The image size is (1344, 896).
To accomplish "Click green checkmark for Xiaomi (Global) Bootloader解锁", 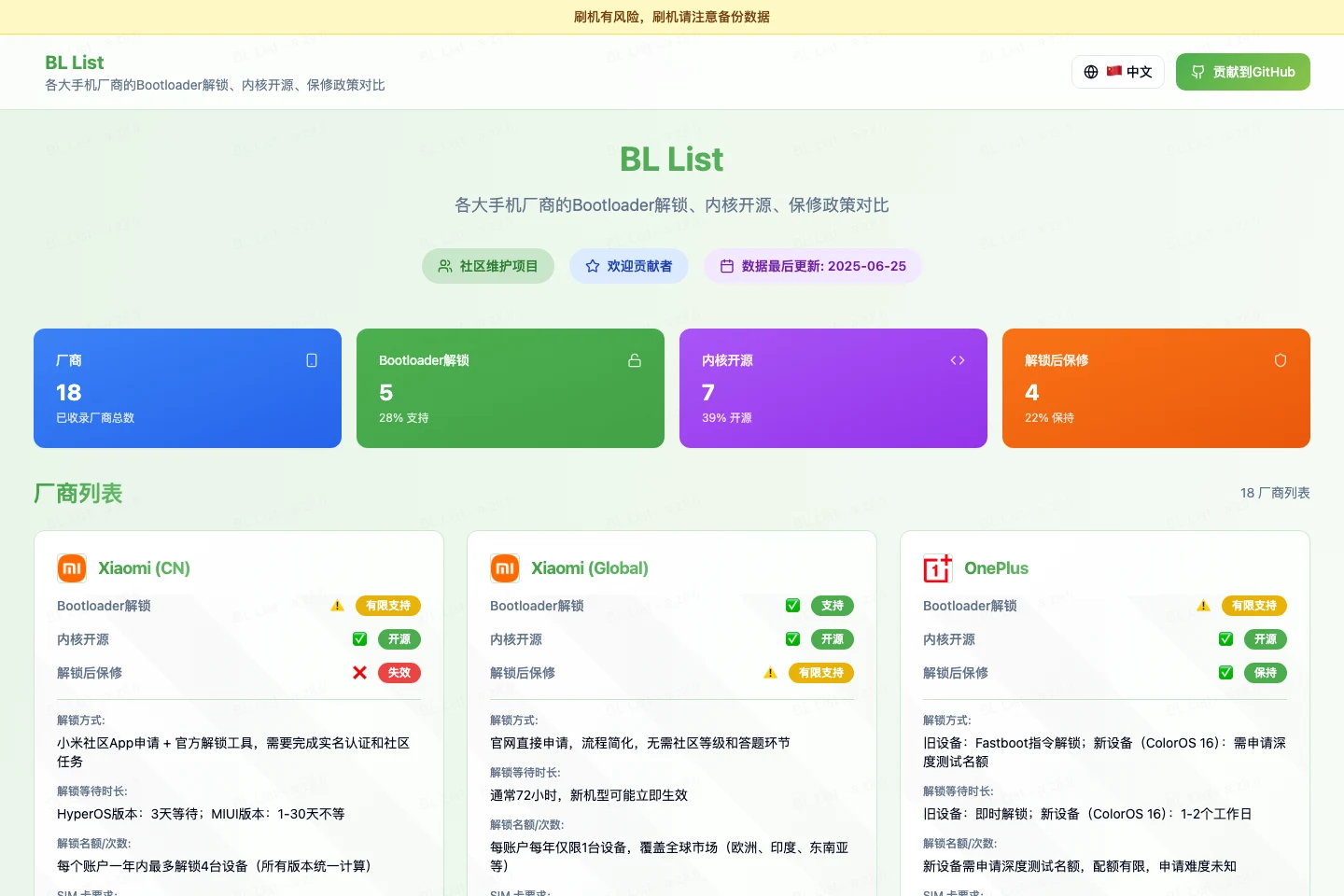I will tap(792, 606).
